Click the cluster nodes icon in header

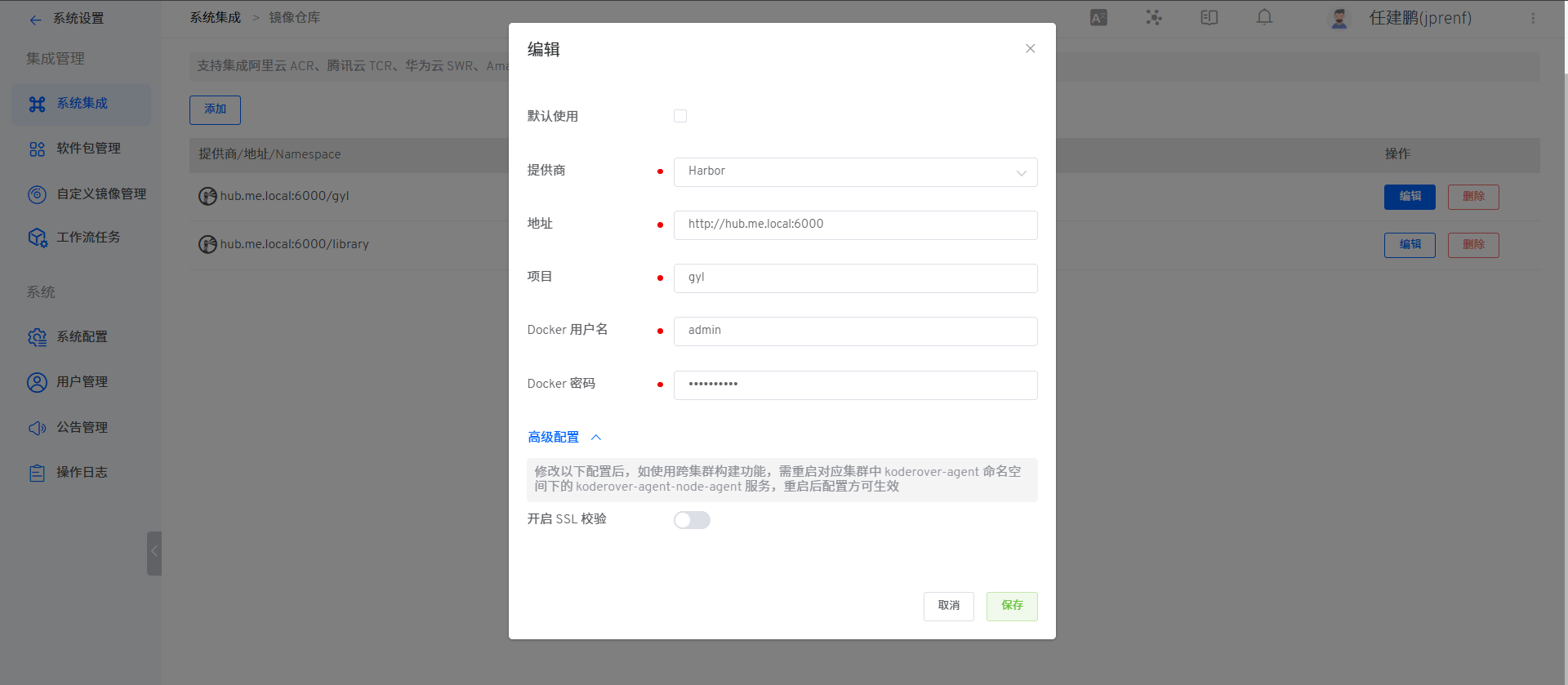[1153, 18]
